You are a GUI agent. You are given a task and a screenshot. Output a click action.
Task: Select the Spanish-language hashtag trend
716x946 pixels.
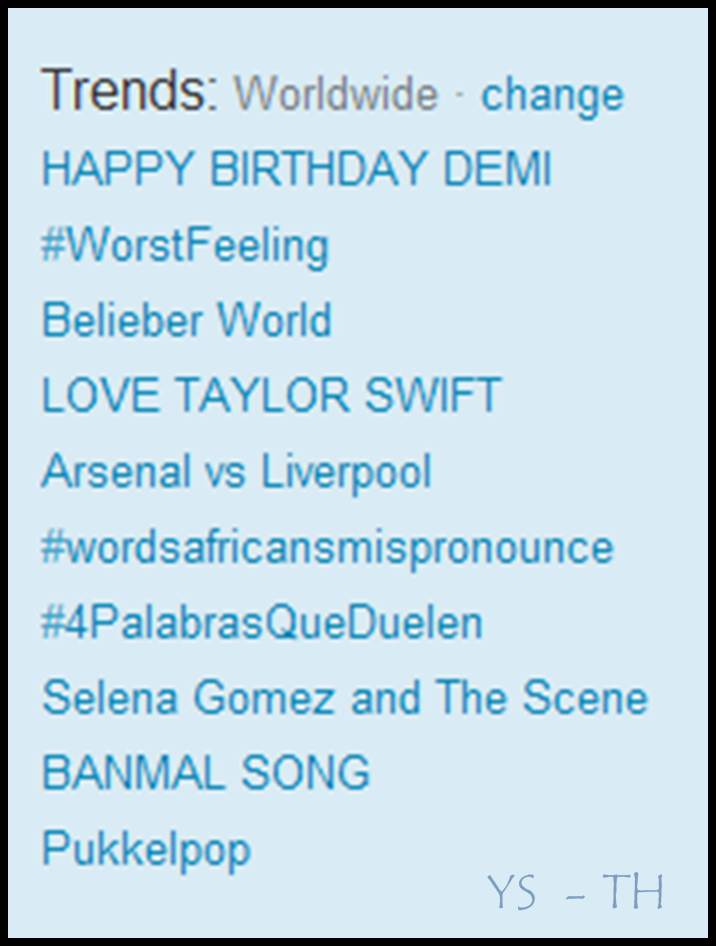tap(262, 623)
